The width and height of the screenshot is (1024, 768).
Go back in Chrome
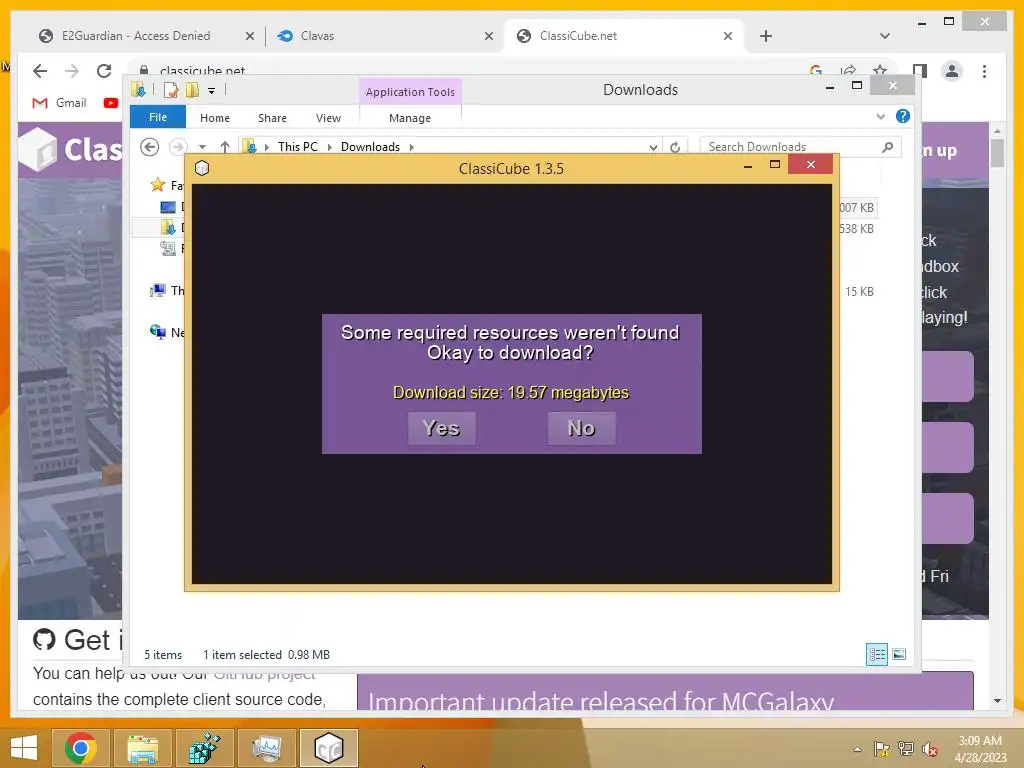pos(40,71)
